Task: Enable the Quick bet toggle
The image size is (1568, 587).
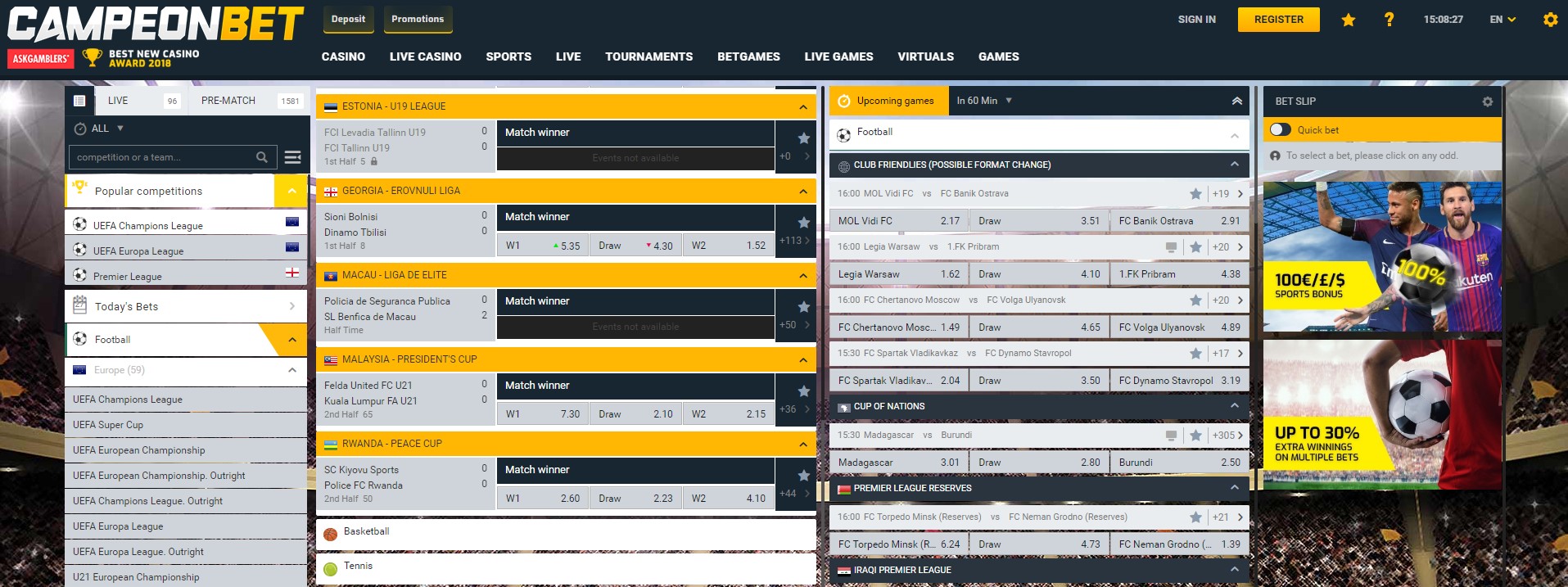Action: click(1280, 129)
